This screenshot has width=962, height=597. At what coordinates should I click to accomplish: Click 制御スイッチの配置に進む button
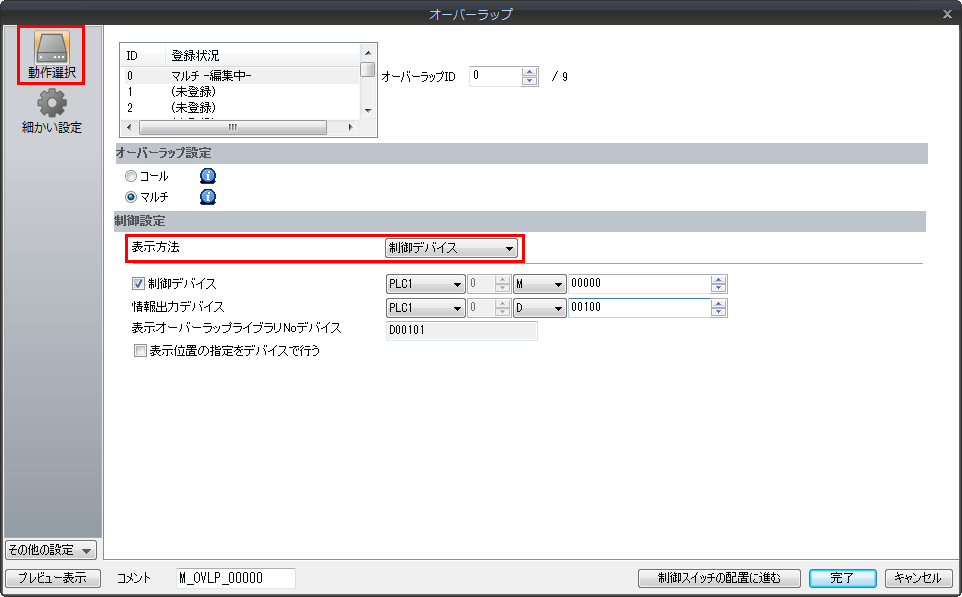[720, 578]
